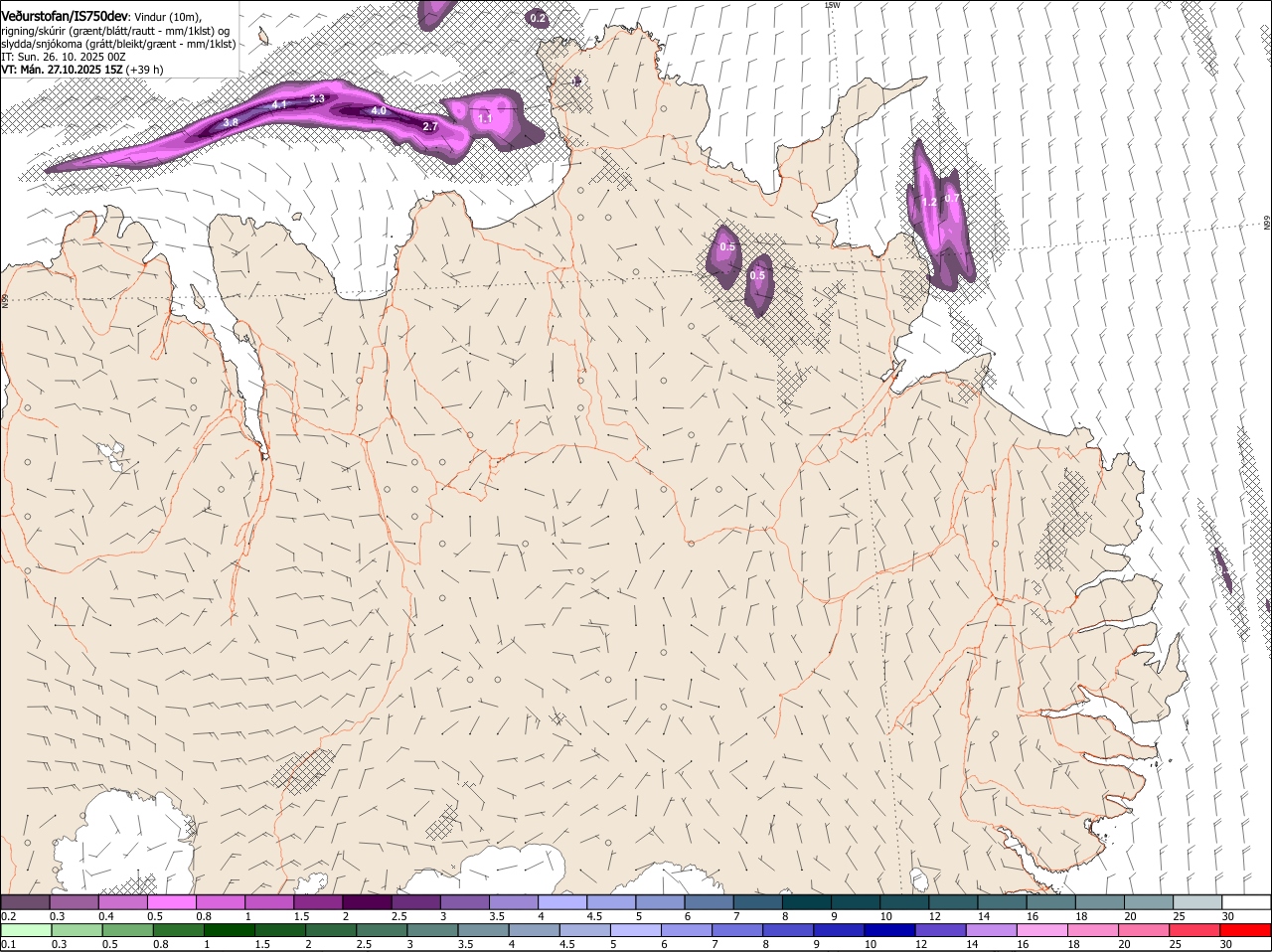Click the Veðurstofan/IS750dev map title
This screenshot has height=952, width=1272.
65,16
